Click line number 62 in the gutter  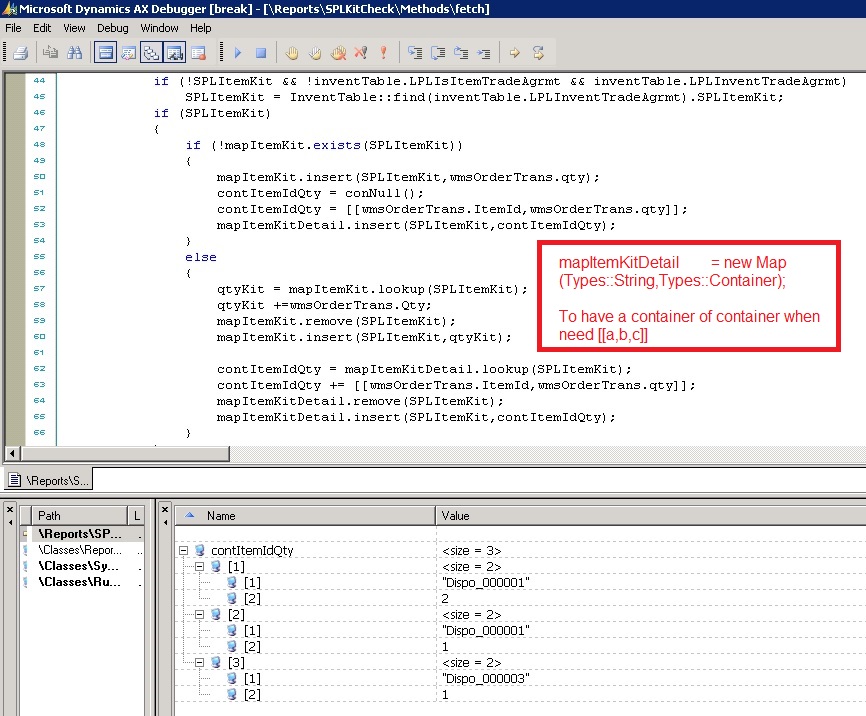click(39, 368)
